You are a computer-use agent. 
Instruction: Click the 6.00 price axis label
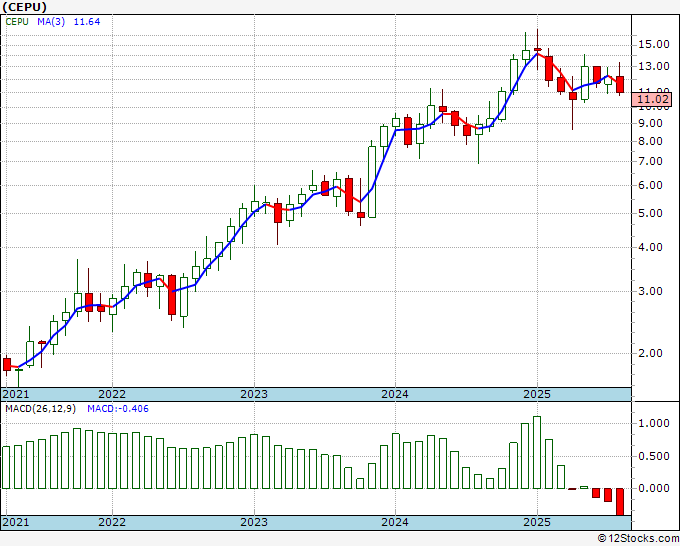tap(651, 185)
